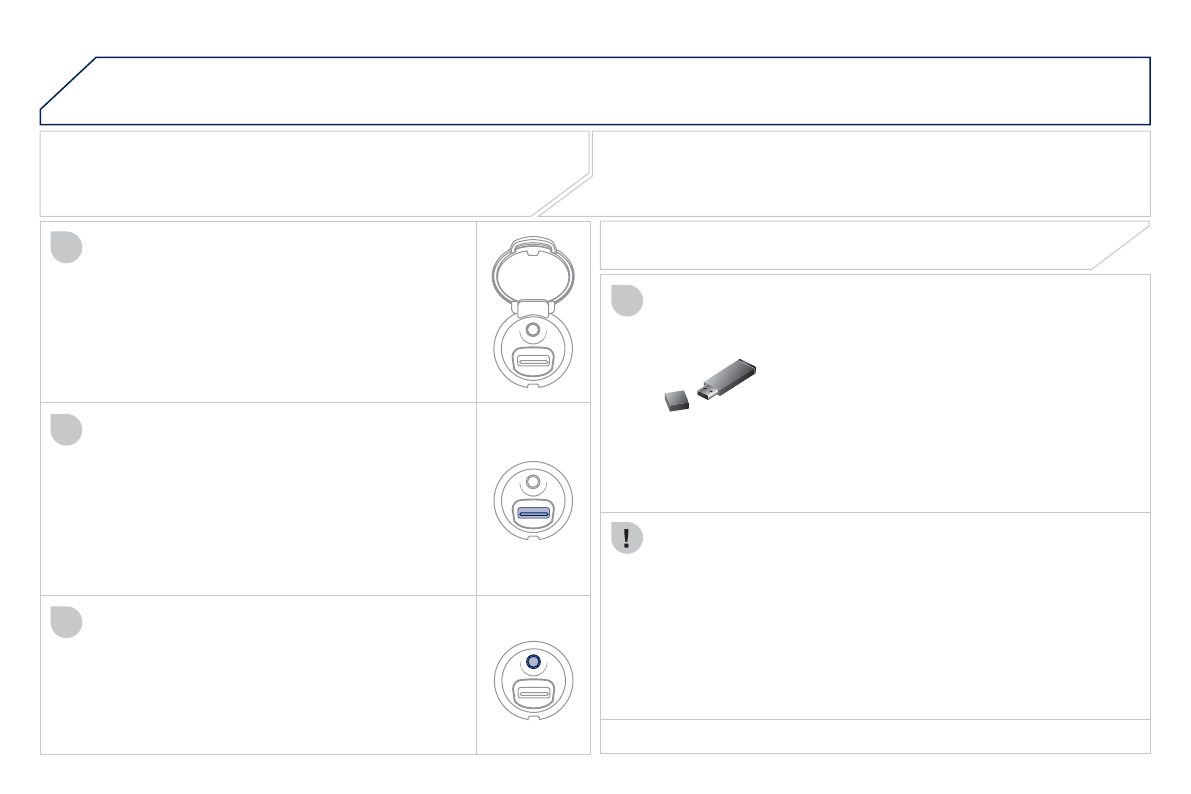Image resolution: width=1191 pixels, height=794 pixels.
Task: Click the small round jack below the open cover
Action: [x=532, y=330]
